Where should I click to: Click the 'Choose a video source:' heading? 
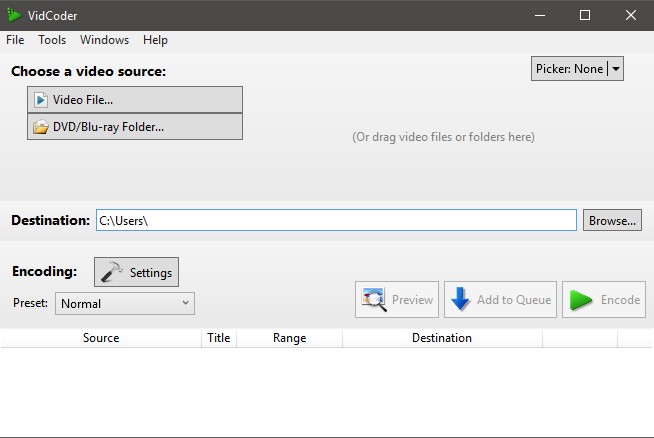point(88,71)
